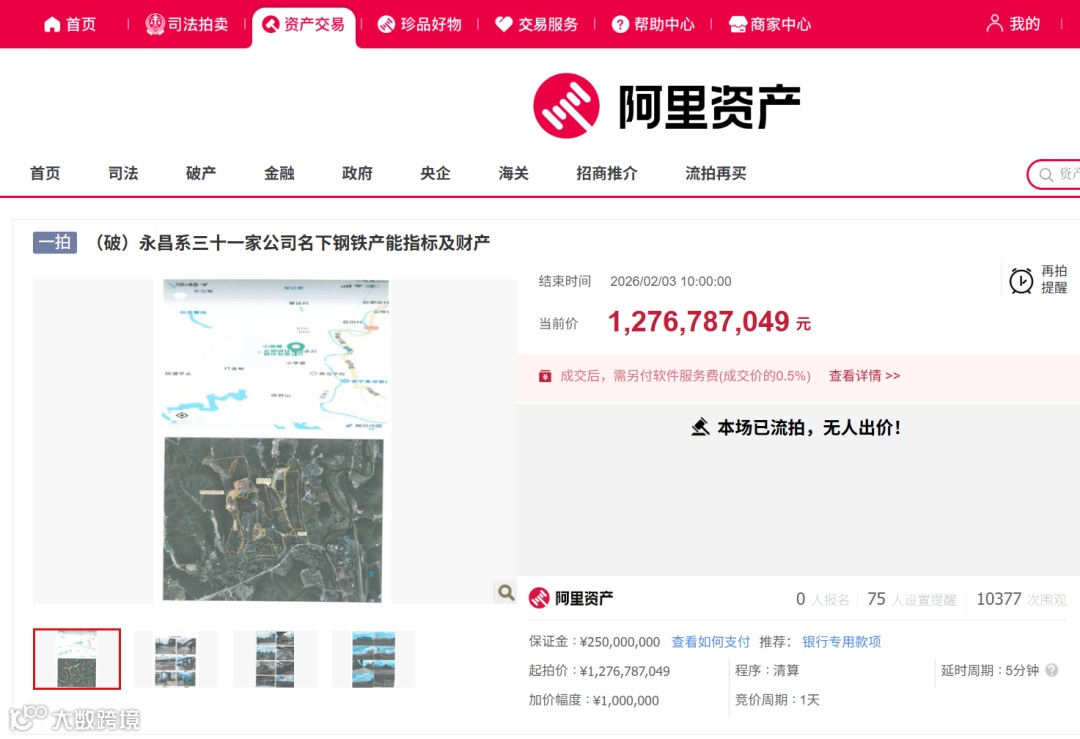The height and width of the screenshot is (739, 1080).
Task: Click the 银行专用款项 link
Action: 842,642
